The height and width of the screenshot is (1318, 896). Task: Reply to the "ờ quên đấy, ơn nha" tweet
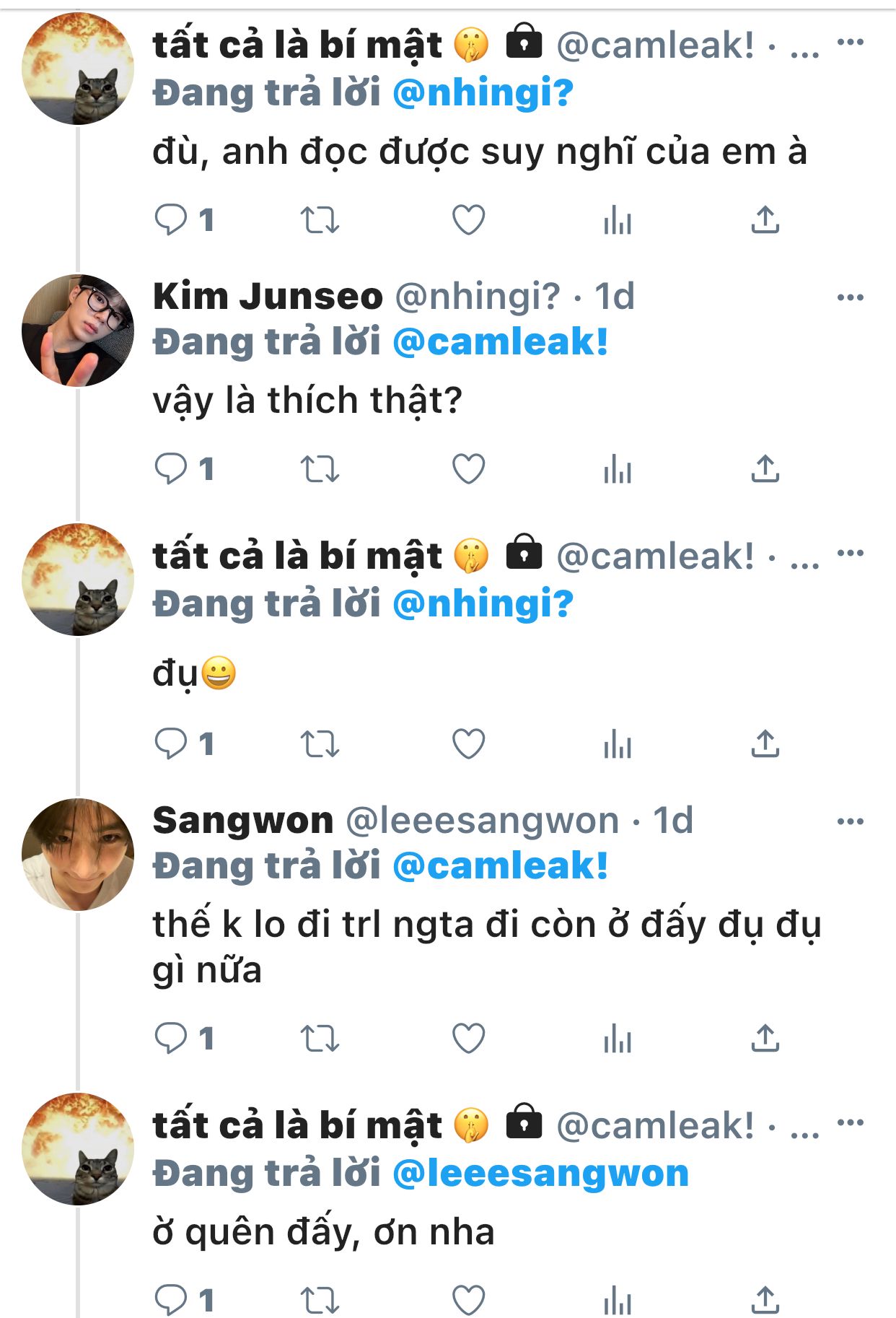172,1299
